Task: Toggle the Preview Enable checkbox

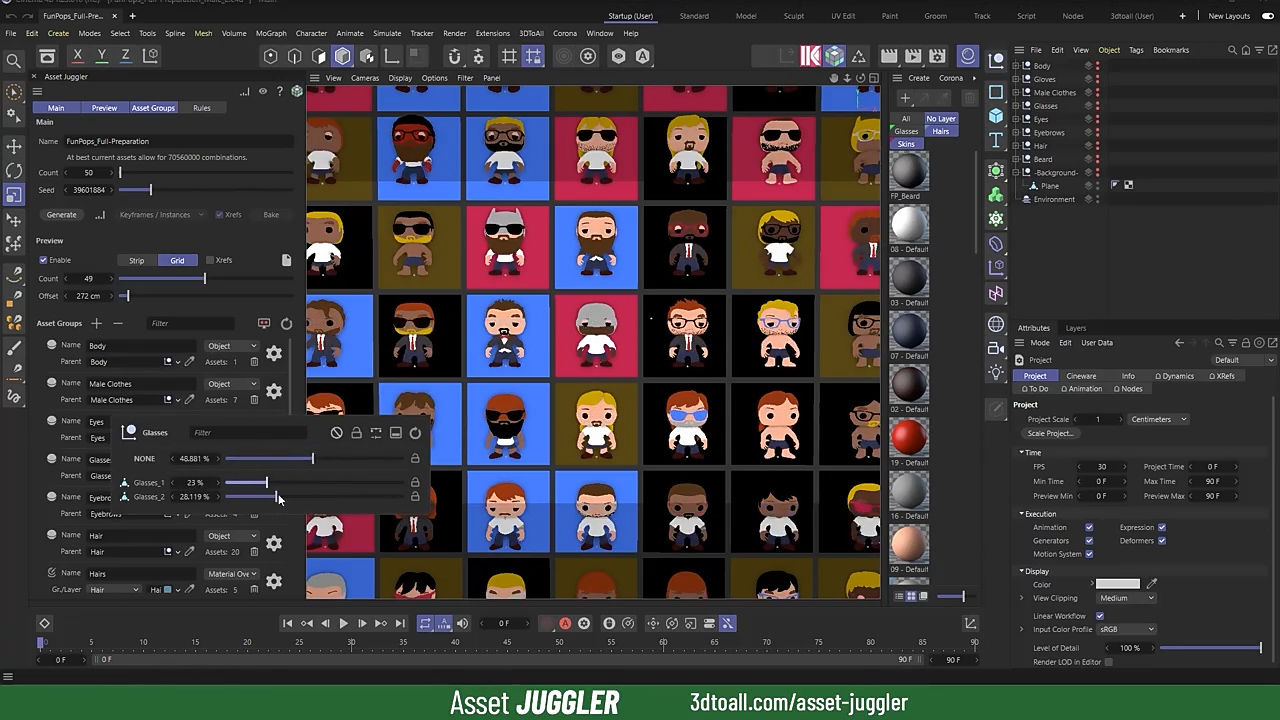Action: click(x=43, y=260)
